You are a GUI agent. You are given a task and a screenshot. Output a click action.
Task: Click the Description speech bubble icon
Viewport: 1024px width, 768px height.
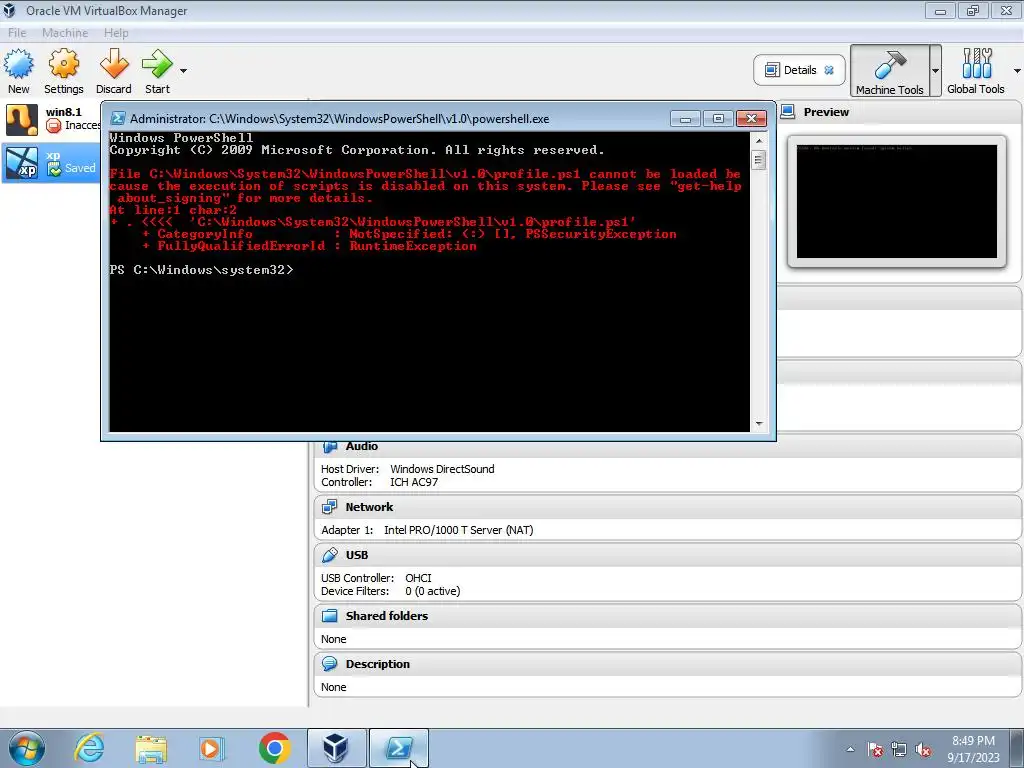(x=330, y=664)
